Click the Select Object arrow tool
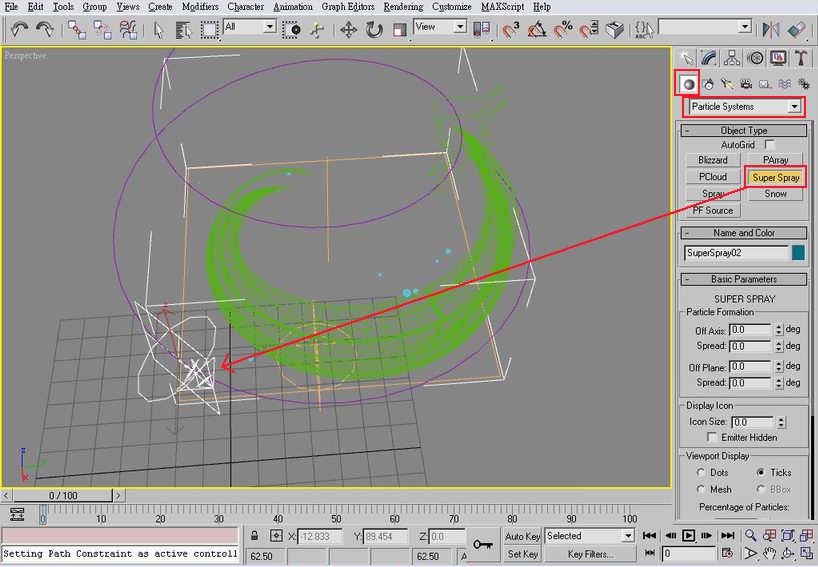Screen dimensions: 818x567 click(158, 29)
